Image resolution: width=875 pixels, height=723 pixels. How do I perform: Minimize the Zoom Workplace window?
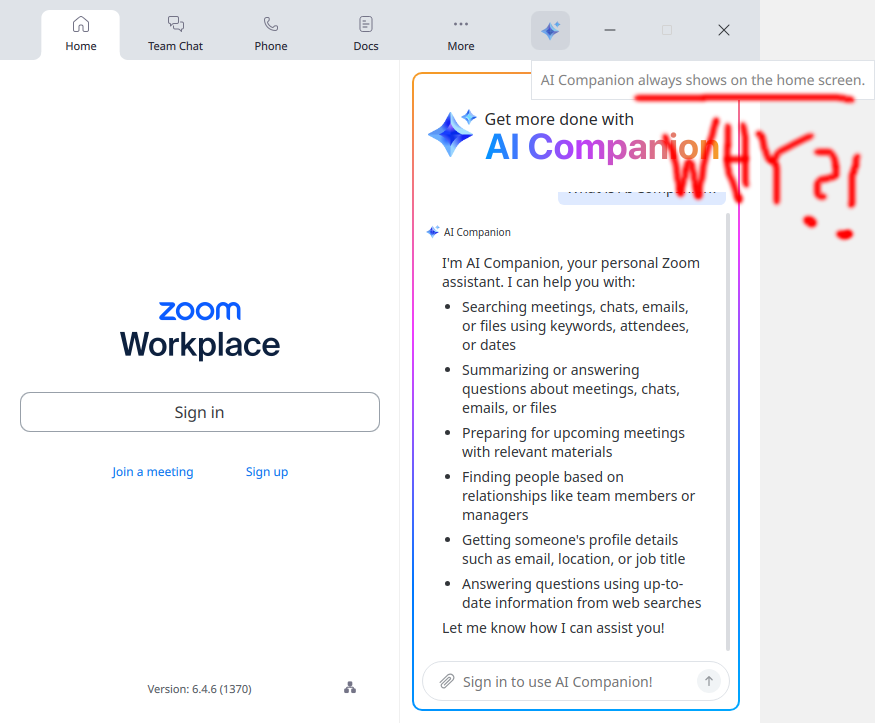pyautogui.click(x=610, y=30)
